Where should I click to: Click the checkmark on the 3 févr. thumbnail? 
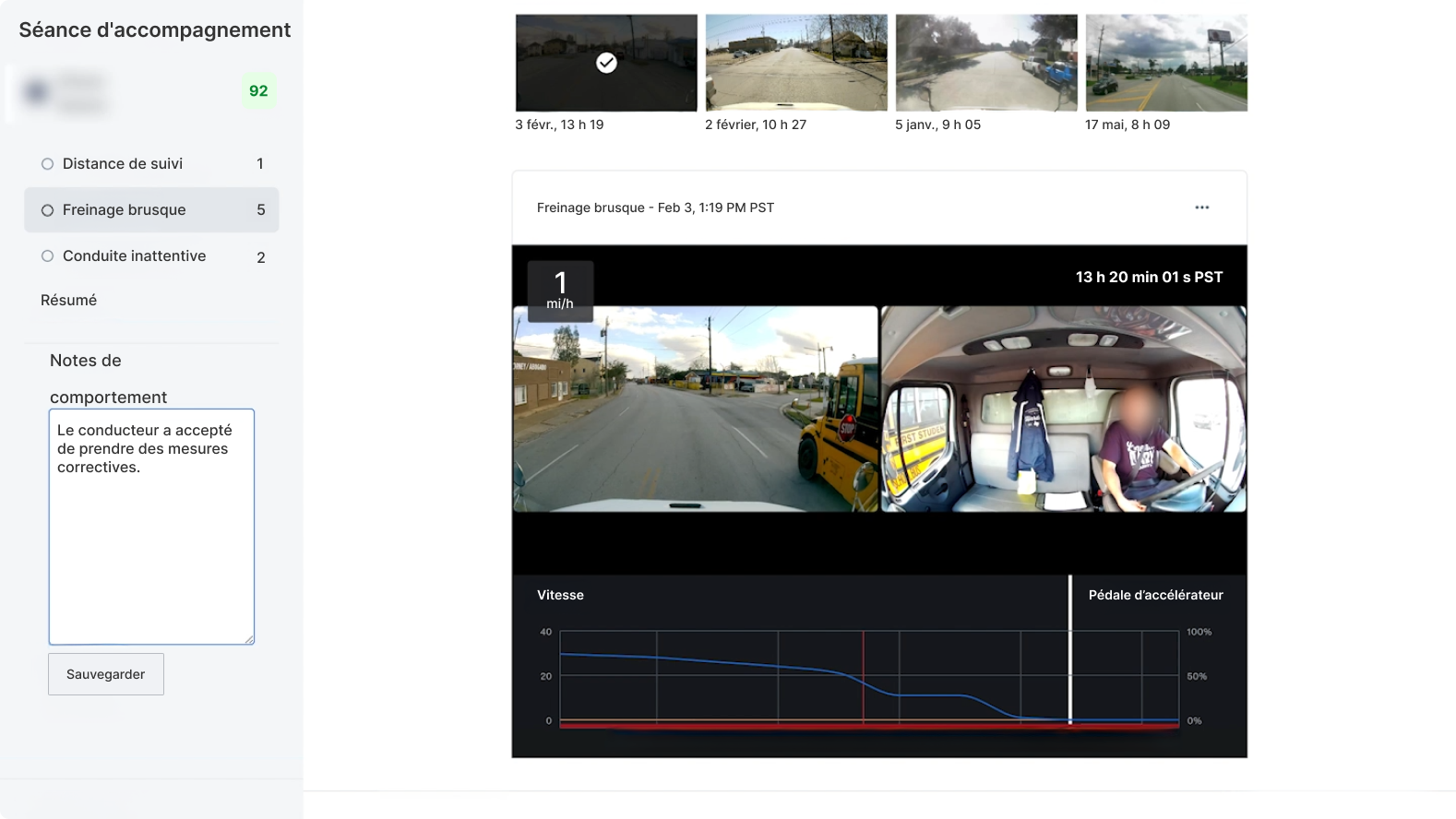pyautogui.click(x=606, y=63)
